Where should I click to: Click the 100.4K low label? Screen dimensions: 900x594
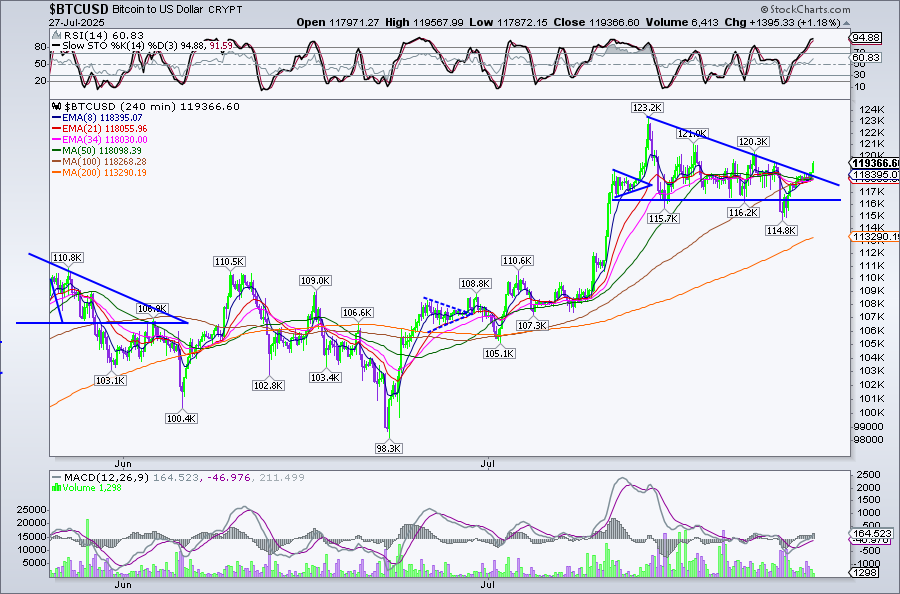coord(181,419)
